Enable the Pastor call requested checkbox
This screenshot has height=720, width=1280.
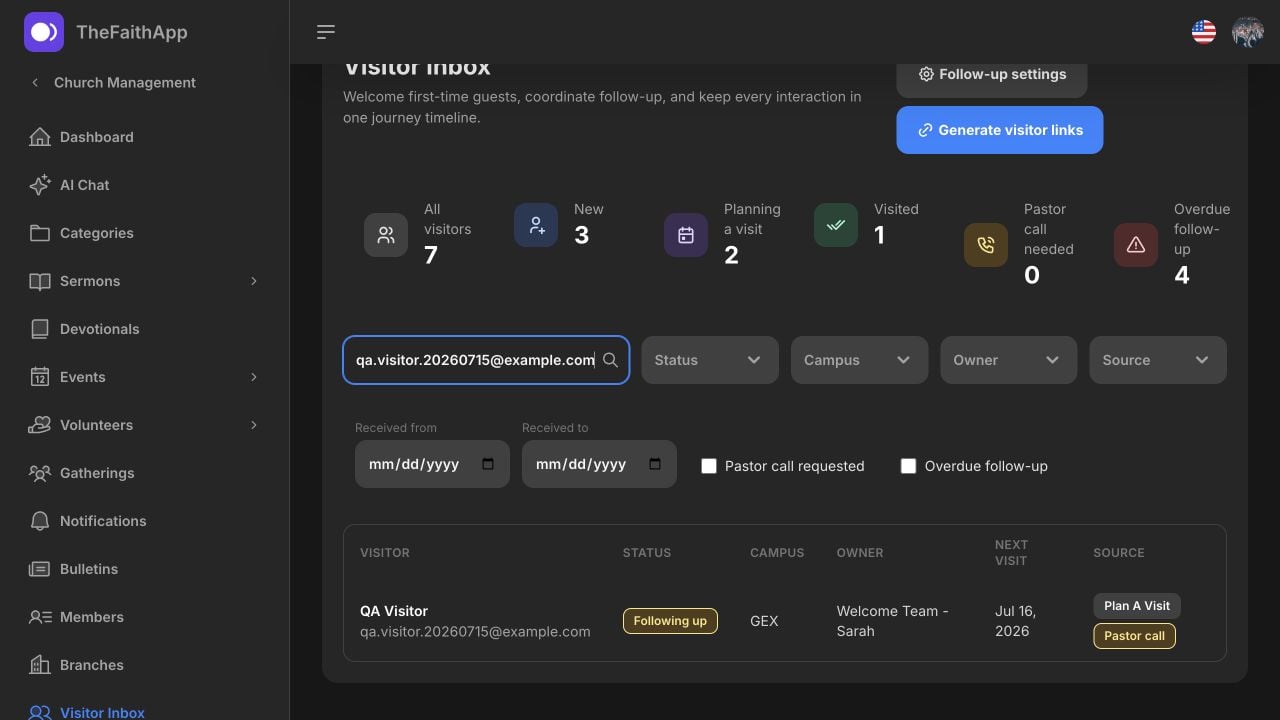pyautogui.click(x=709, y=466)
